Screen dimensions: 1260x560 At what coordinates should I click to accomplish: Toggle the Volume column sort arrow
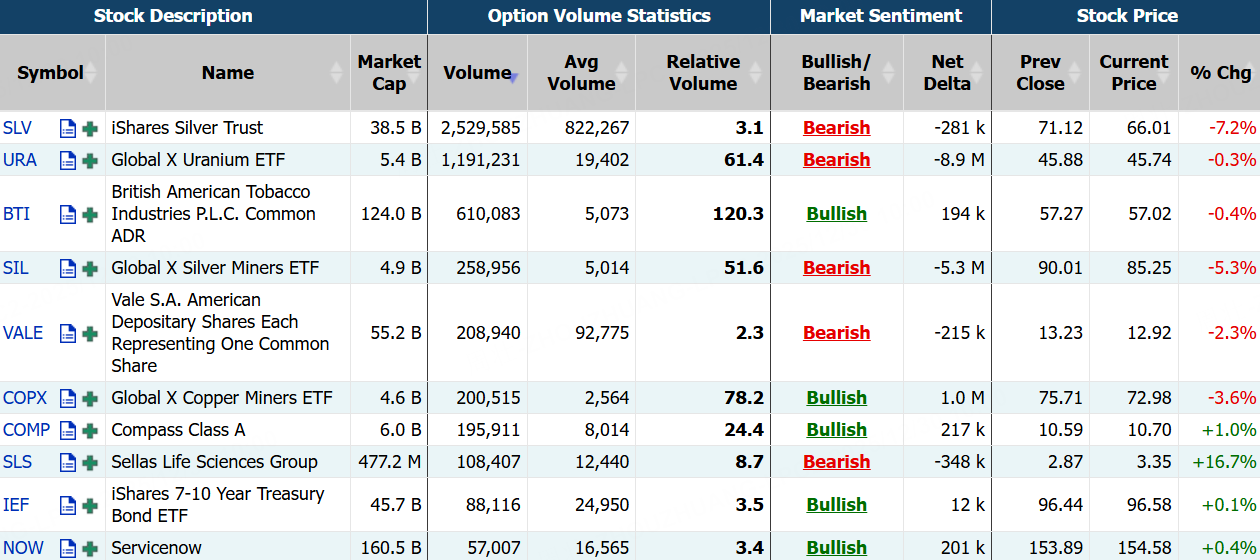(x=513, y=74)
